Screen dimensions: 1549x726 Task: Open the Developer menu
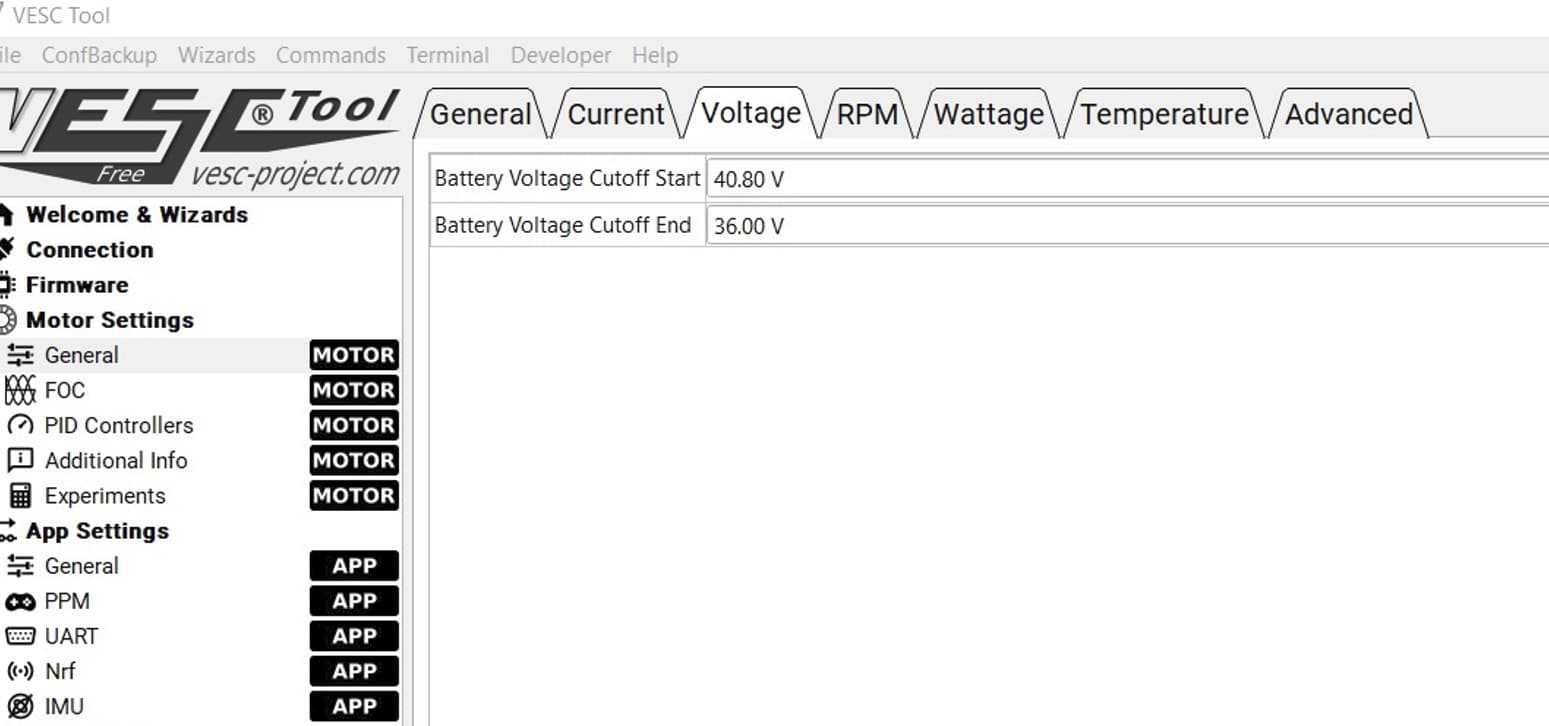point(561,55)
